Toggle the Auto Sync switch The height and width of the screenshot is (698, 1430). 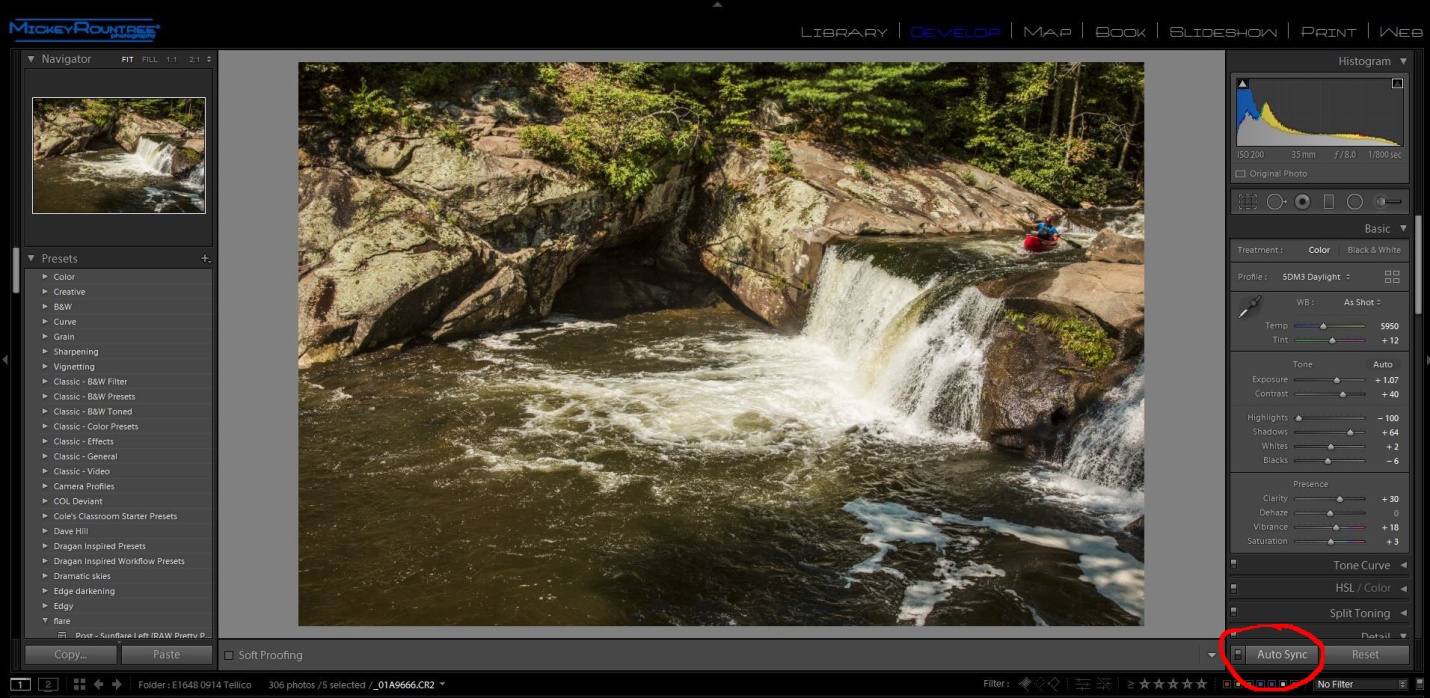click(x=1237, y=654)
